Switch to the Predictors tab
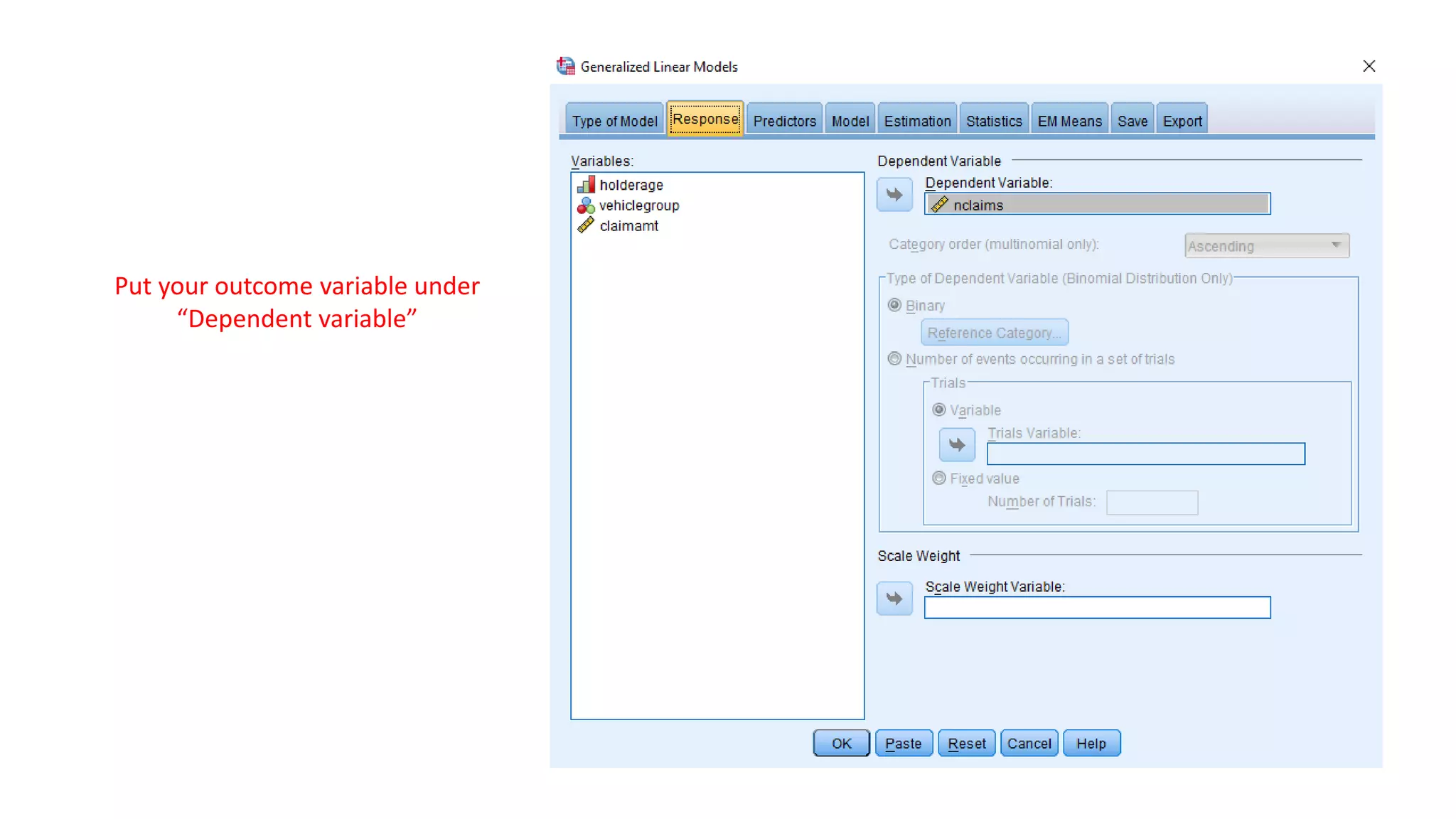The height and width of the screenshot is (819, 1456). coord(784,121)
